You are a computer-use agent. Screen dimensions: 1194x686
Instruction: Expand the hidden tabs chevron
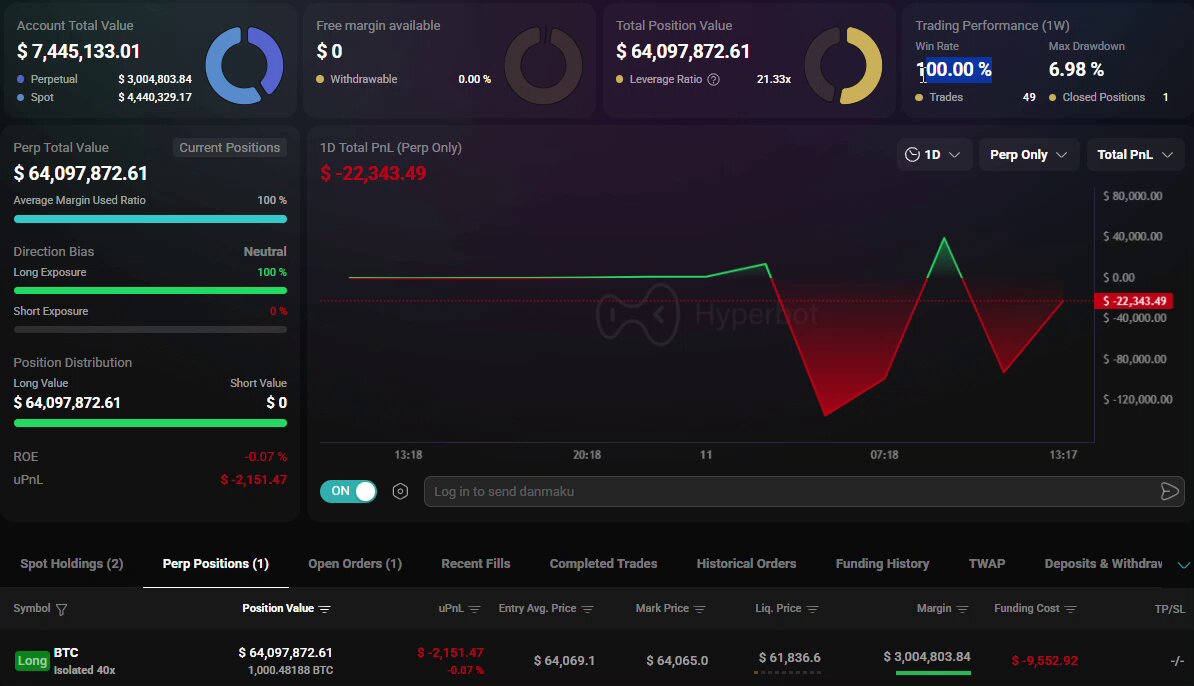point(1183,565)
